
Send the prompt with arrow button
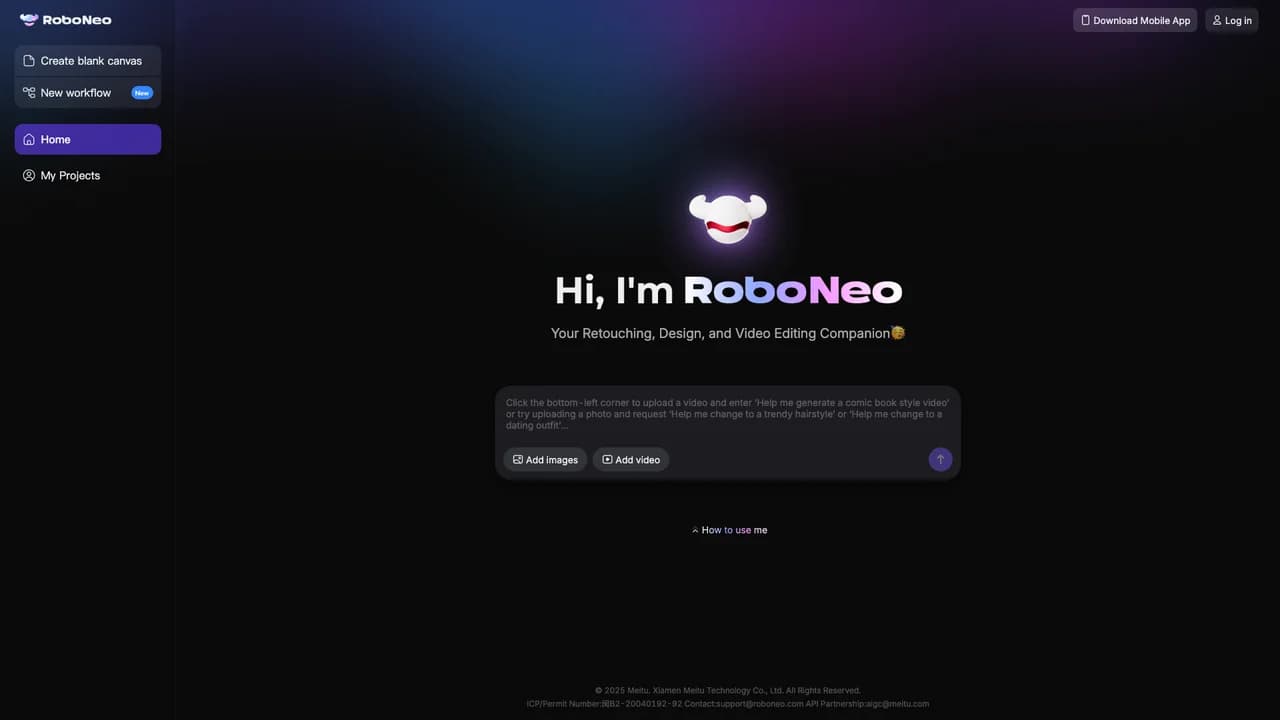pos(940,459)
